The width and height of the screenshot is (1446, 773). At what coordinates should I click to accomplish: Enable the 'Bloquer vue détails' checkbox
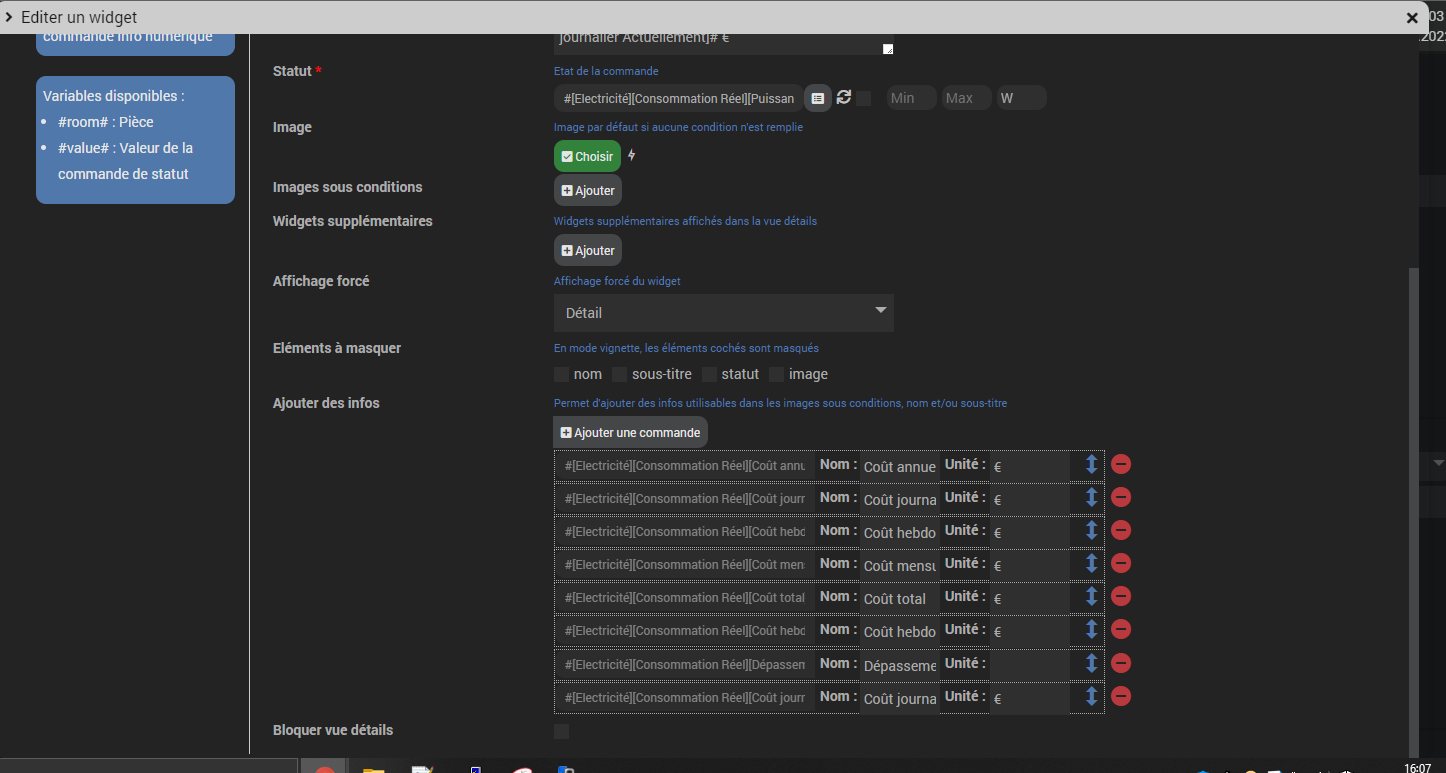click(562, 731)
